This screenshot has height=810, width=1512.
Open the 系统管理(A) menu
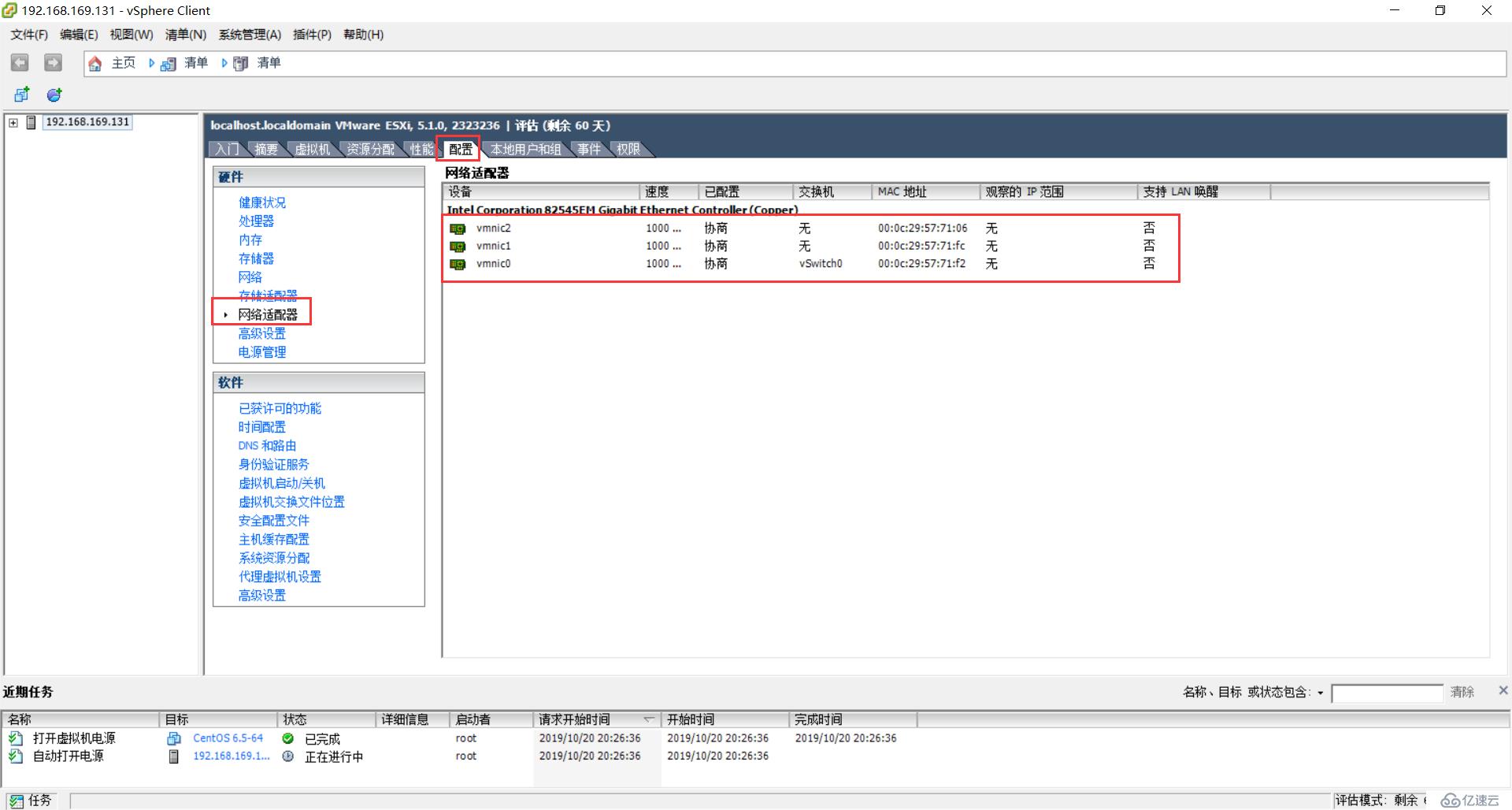point(250,35)
